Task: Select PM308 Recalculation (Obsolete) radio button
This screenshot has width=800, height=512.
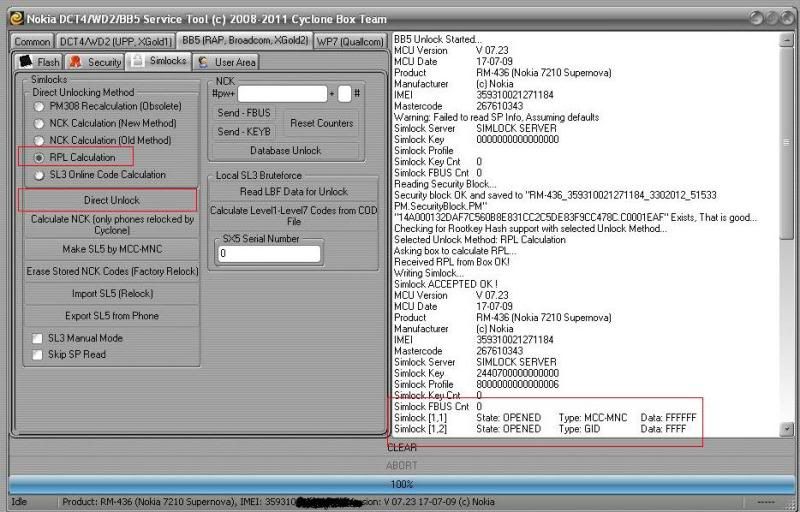Action: [40, 106]
